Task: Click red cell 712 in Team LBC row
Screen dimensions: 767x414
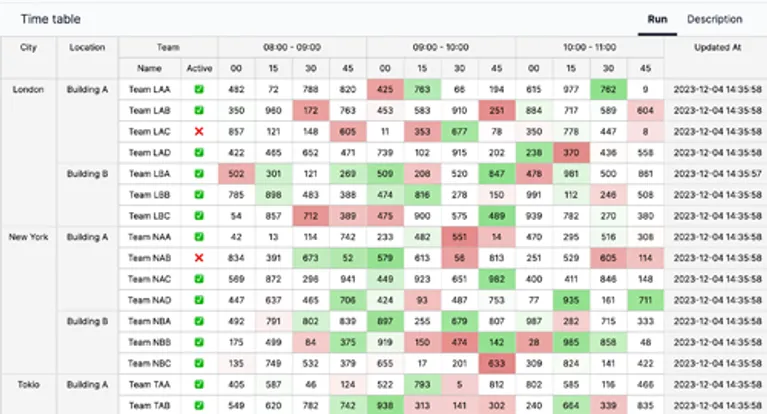Action: pos(311,216)
